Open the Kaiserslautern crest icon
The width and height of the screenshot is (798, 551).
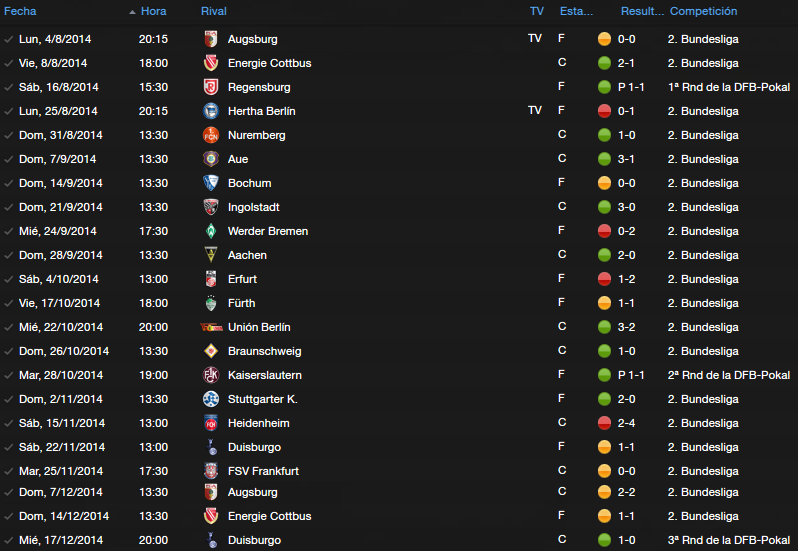click(211, 375)
